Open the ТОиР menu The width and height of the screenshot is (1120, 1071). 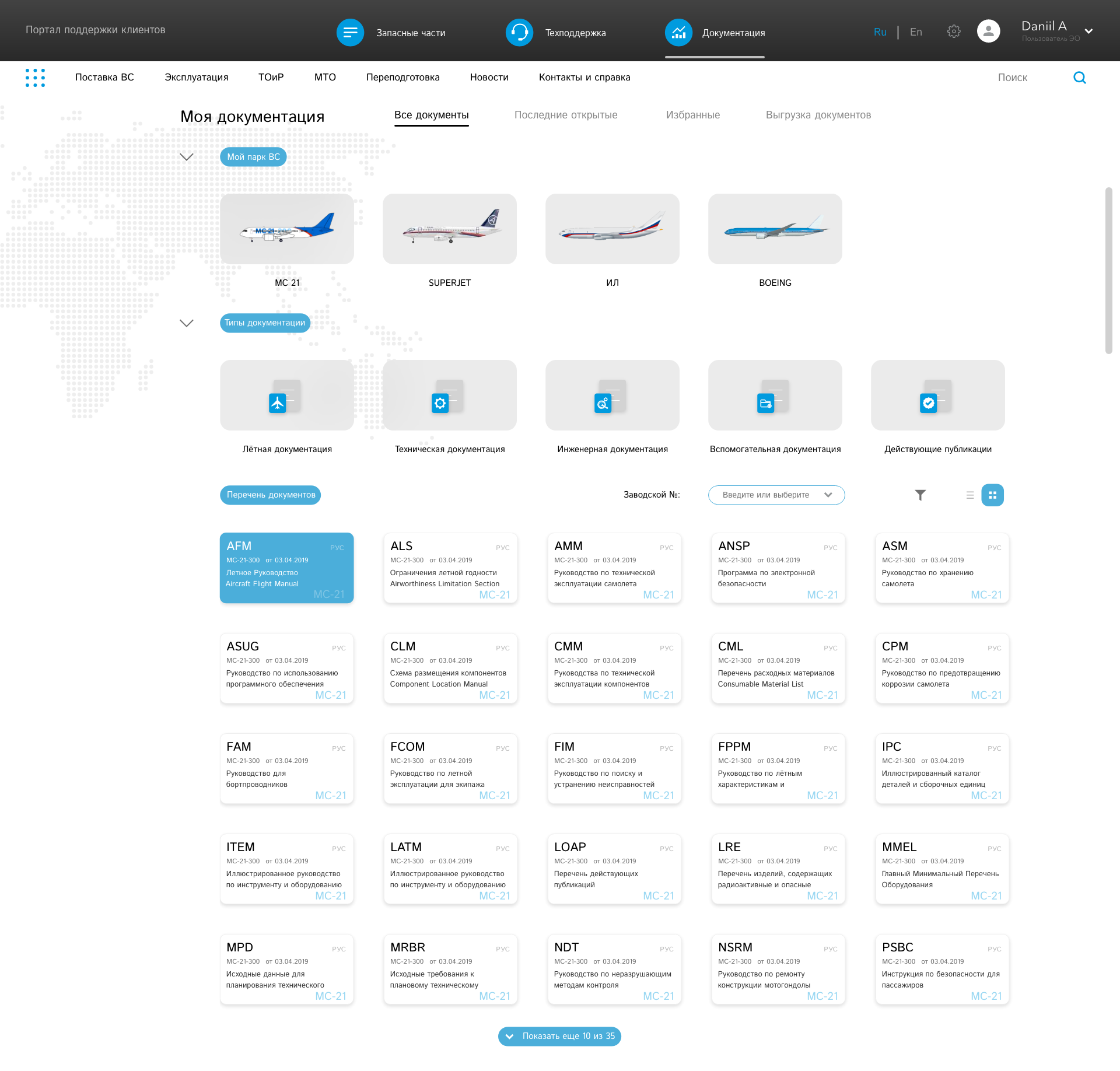click(271, 77)
